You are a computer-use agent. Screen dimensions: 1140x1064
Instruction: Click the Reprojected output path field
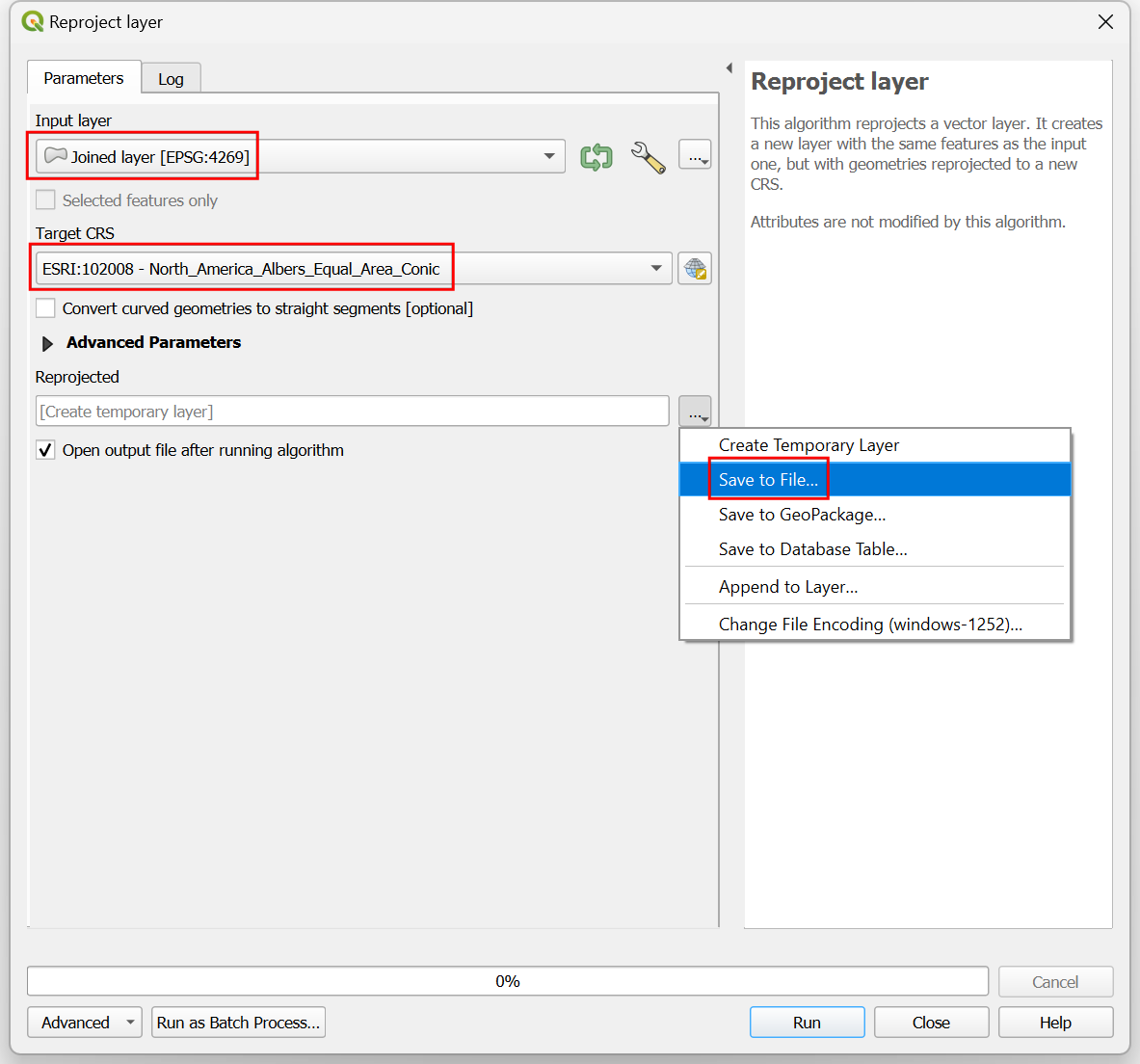click(x=352, y=412)
